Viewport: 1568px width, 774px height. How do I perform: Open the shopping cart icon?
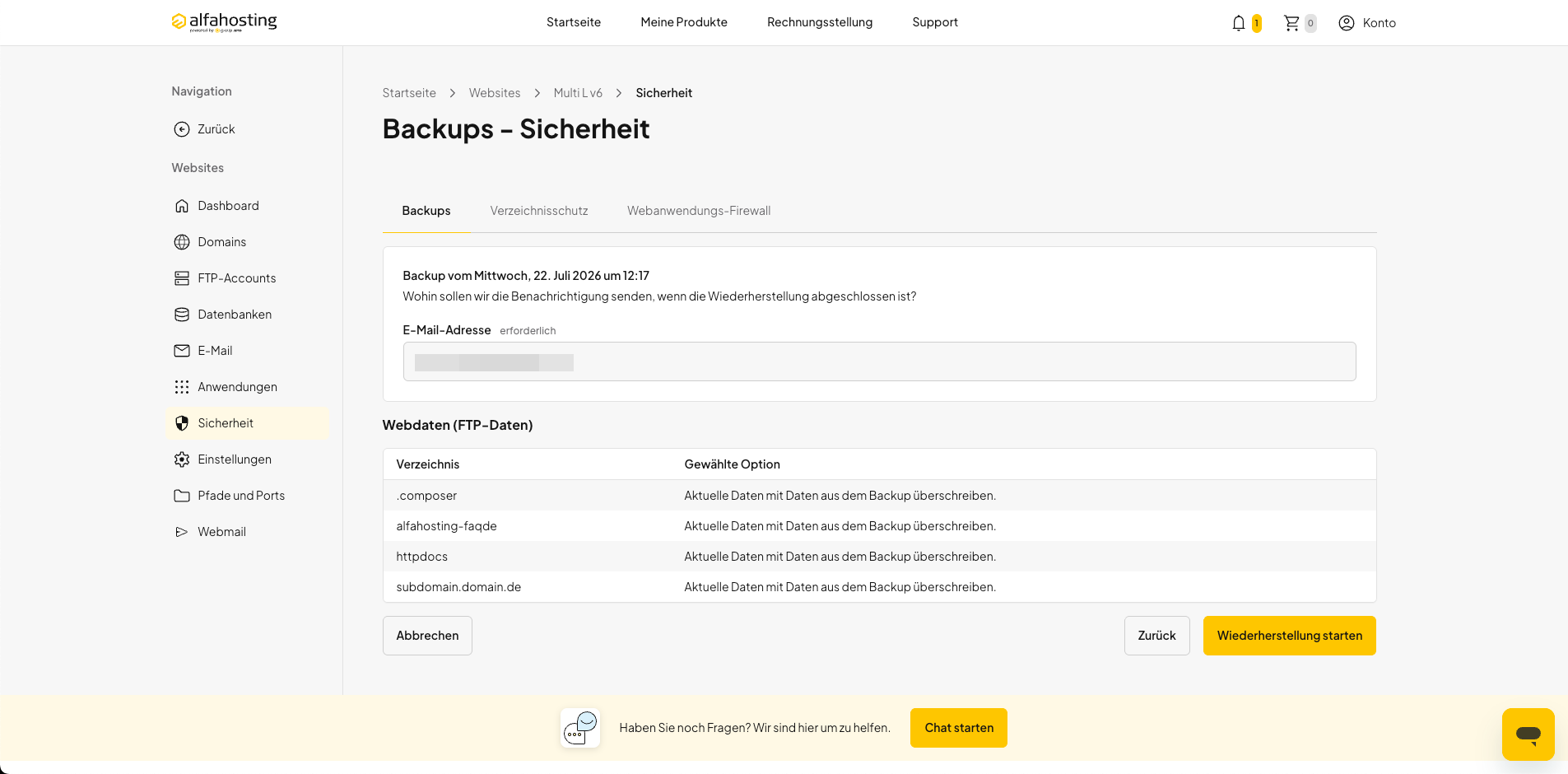click(x=1291, y=23)
